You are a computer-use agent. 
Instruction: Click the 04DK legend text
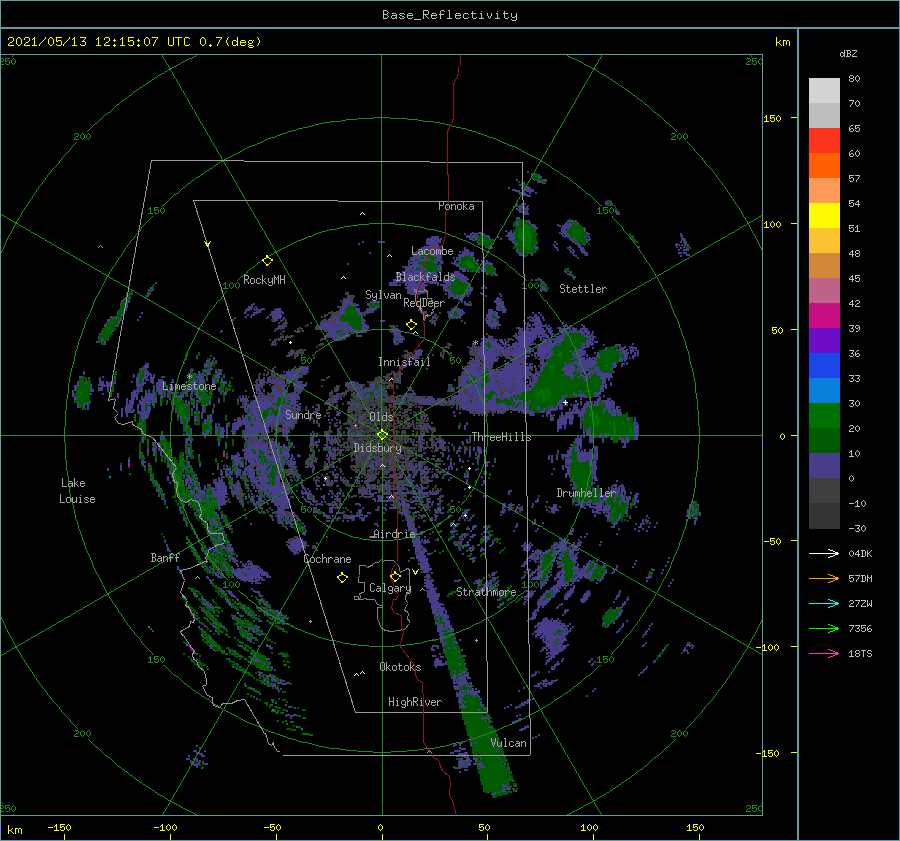pos(860,554)
